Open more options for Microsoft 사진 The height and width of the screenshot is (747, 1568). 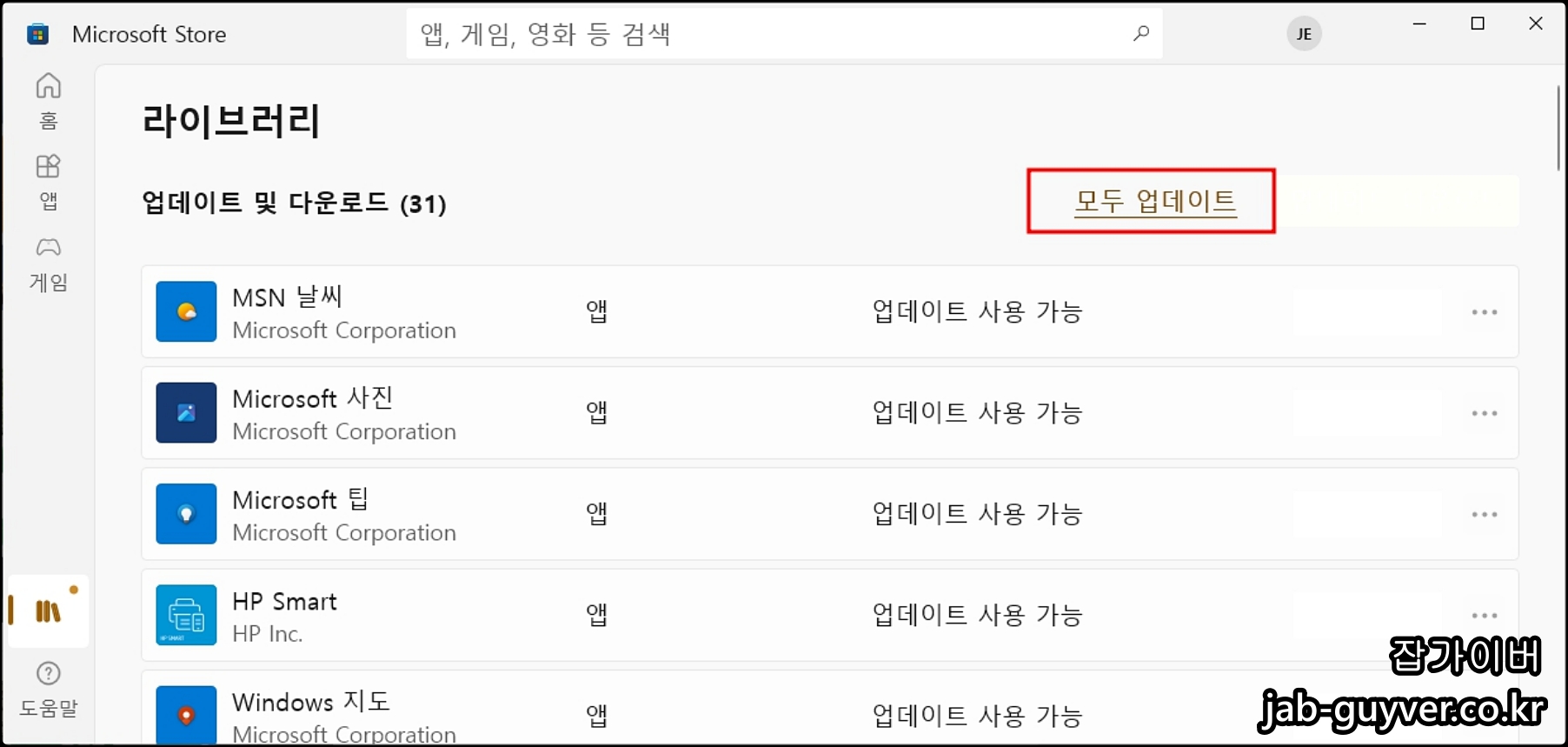(1485, 413)
